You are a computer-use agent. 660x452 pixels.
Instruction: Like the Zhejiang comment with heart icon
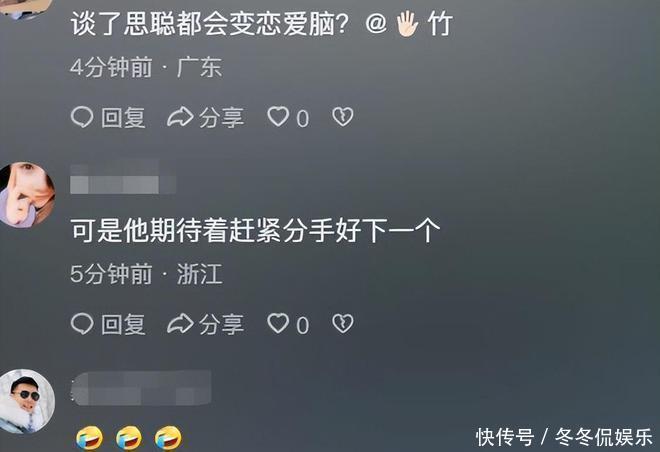coord(278,324)
